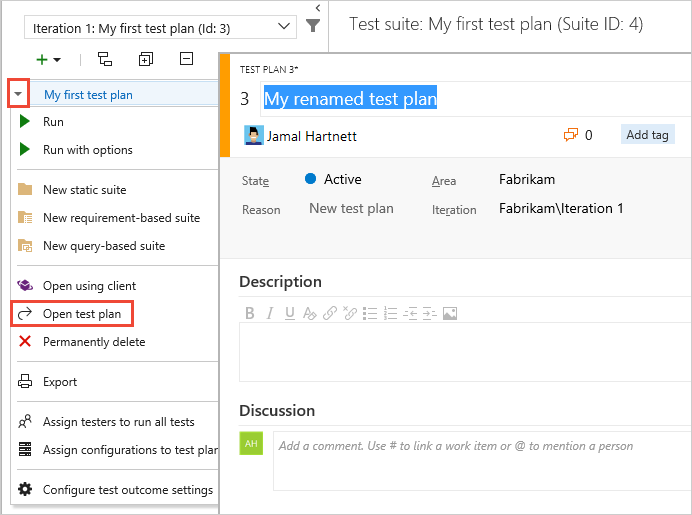Choose Permanently delete from the menu
The height and width of the screenshot is (515, 692).
[x=93, y=342]
